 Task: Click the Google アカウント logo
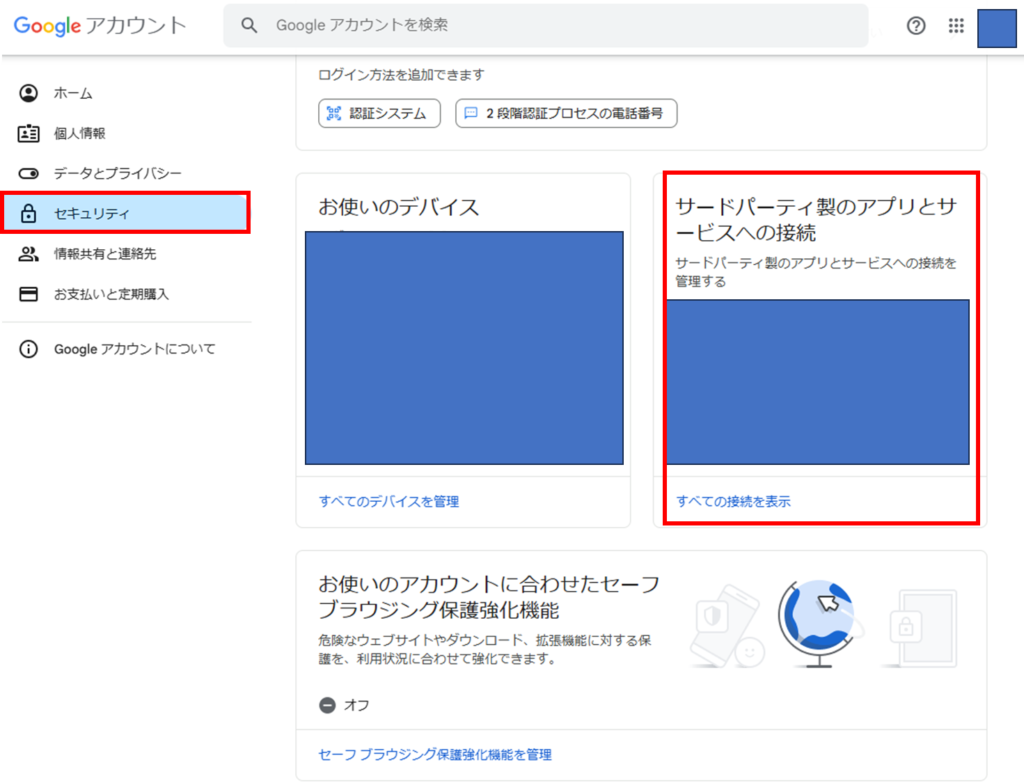pos(100,25)
